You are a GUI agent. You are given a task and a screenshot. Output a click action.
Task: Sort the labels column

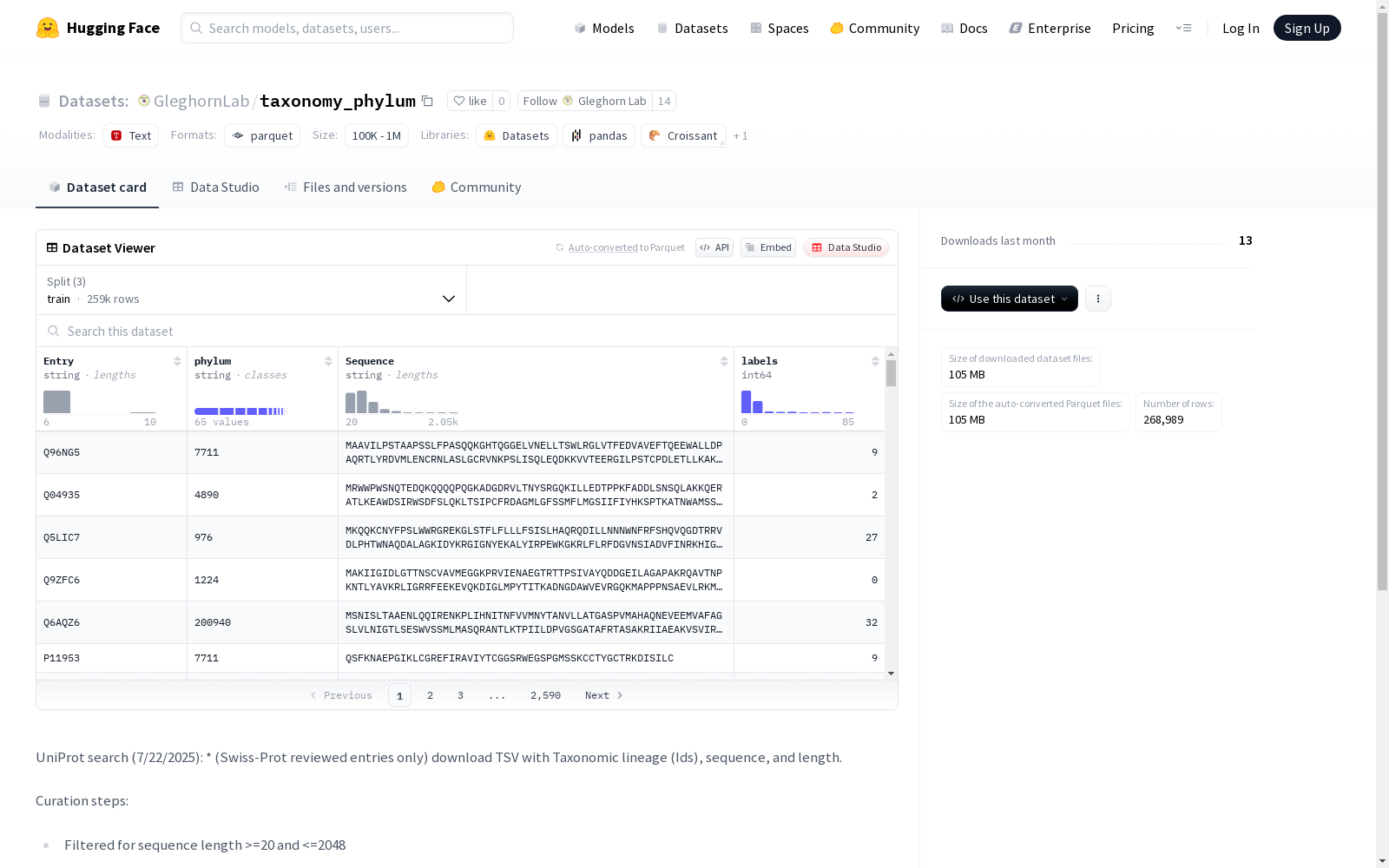875,361
